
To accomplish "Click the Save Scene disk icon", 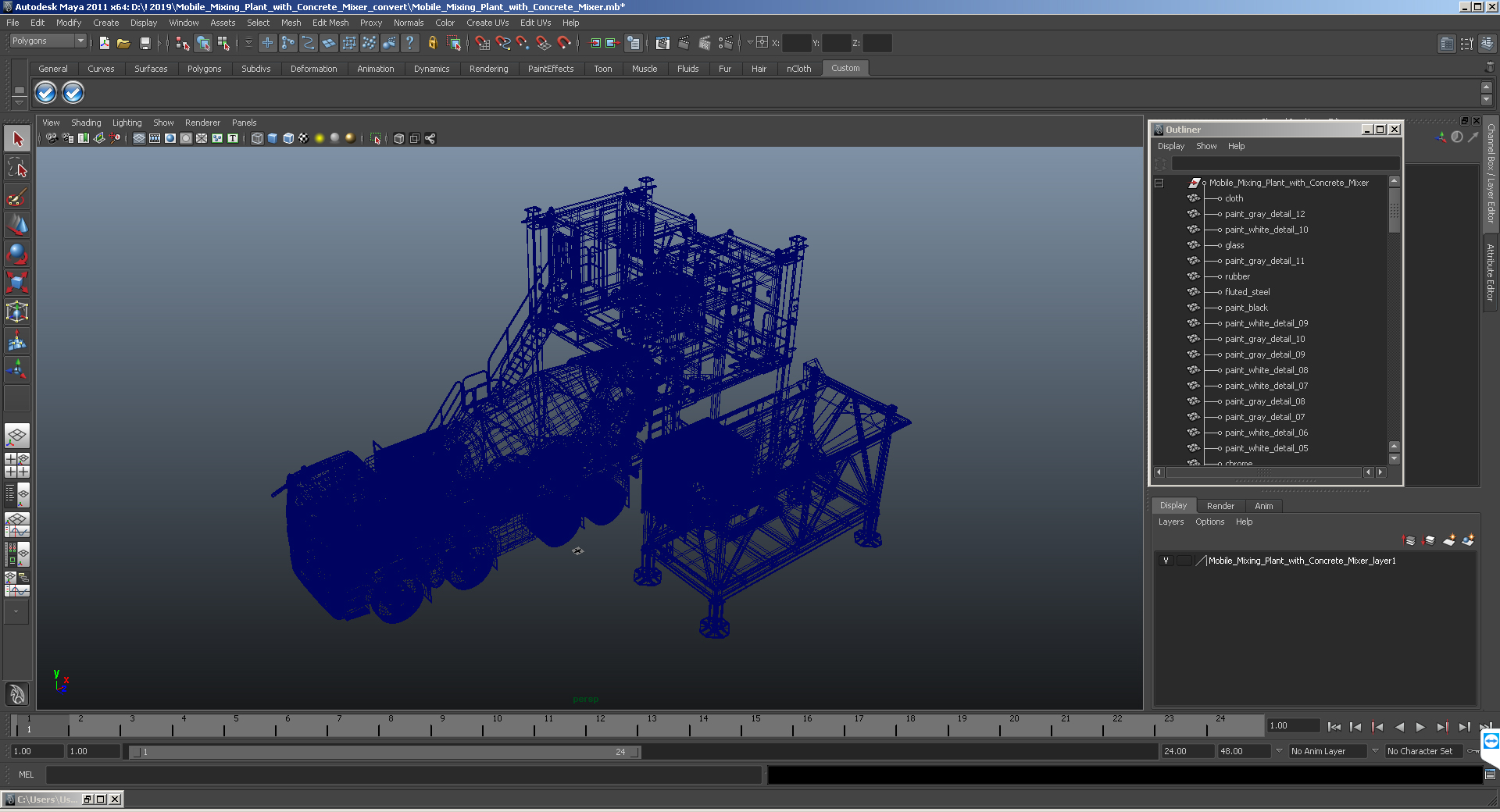I will pyautogui.click(x=145, y=44).
